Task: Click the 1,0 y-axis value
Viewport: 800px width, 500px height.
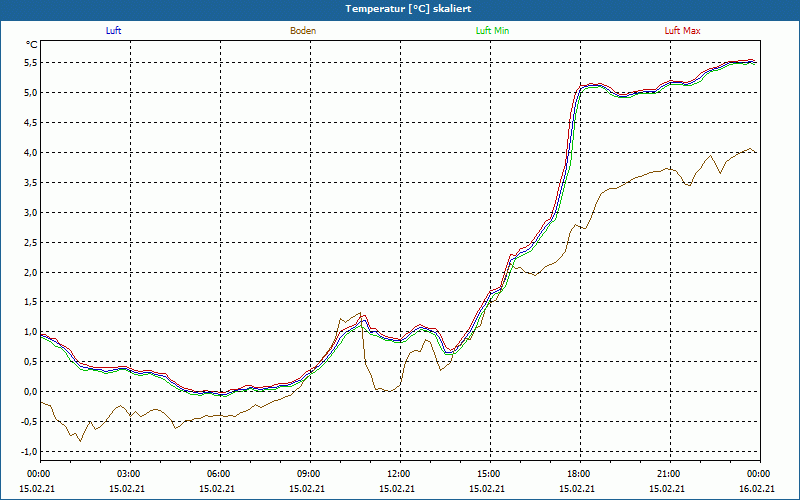Action: 31,332
